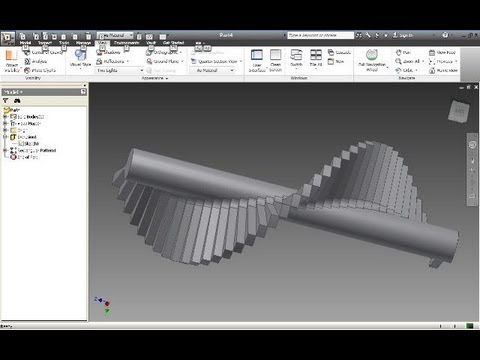Open the Two Lights lighting style dropdown

(x=120, y=70)
